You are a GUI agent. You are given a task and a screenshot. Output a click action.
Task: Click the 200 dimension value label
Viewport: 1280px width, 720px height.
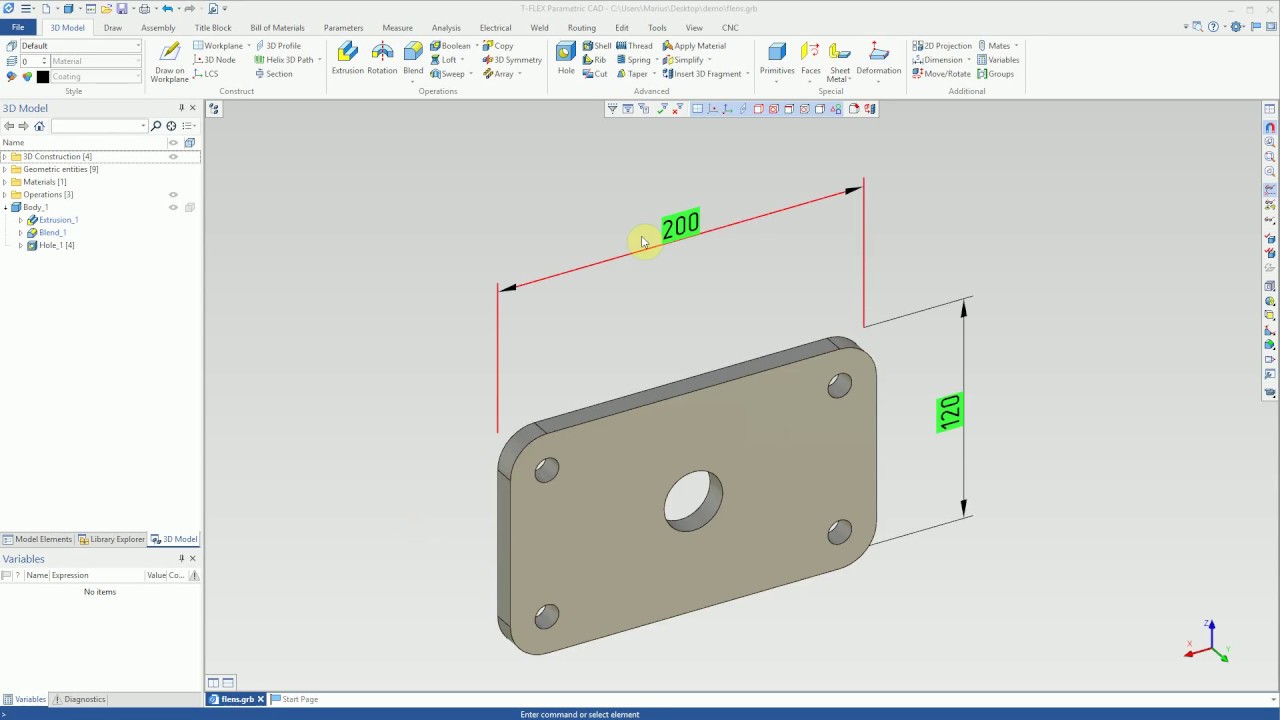coord(680,225)
